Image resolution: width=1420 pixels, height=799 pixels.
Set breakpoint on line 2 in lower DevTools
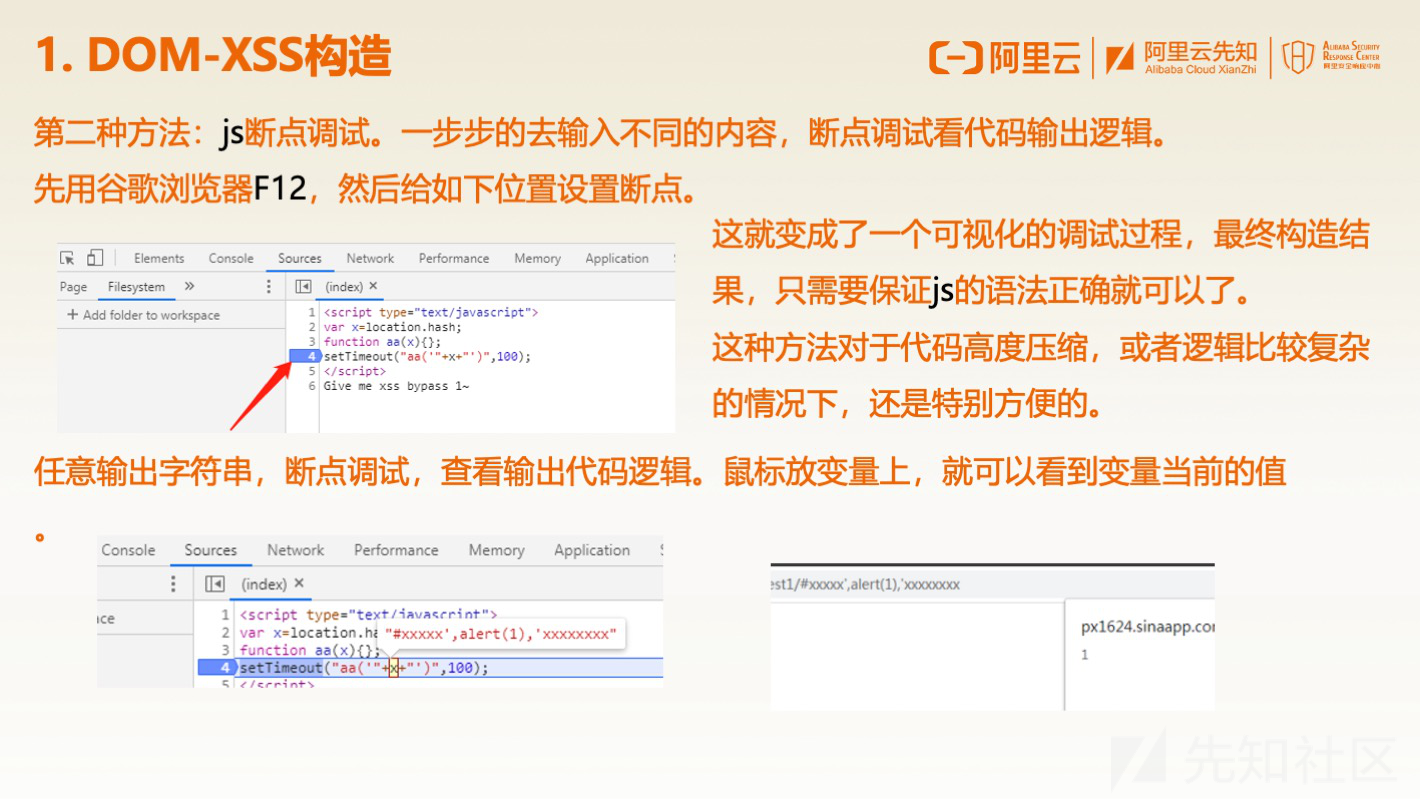pos(225,632)
